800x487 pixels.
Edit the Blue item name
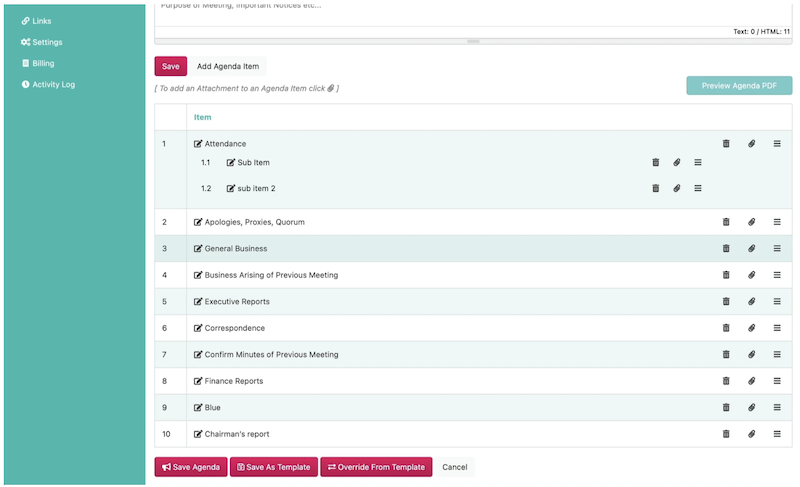point(198,408)
